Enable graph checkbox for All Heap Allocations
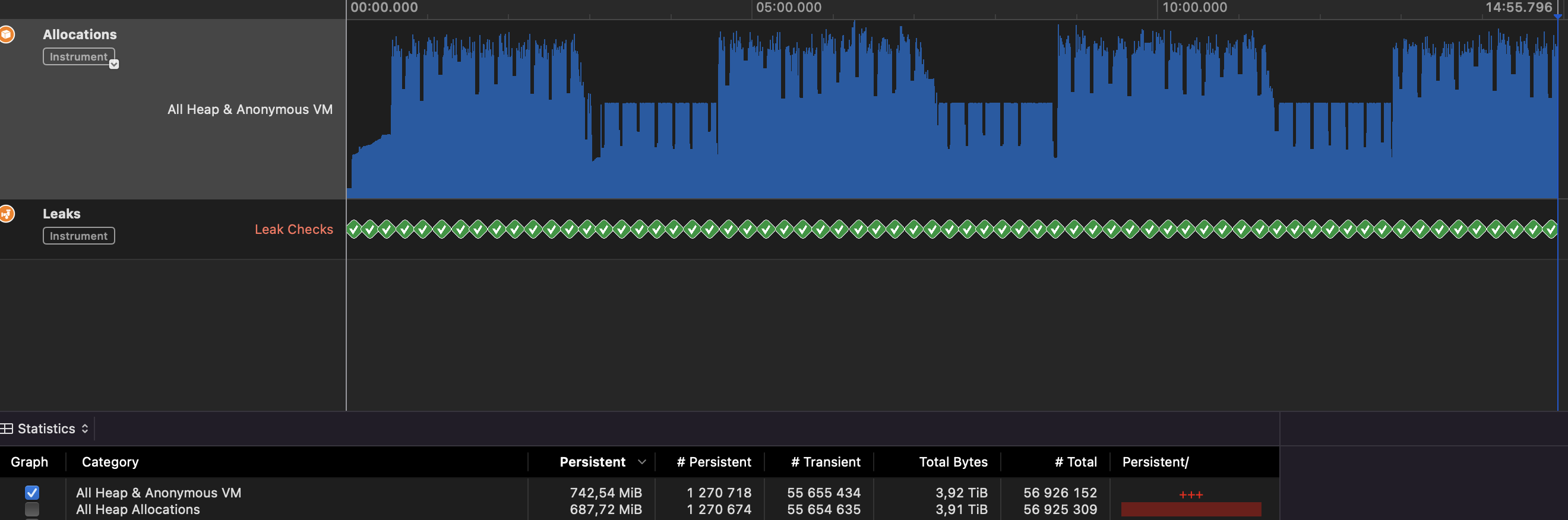 (x=32, y=510)
